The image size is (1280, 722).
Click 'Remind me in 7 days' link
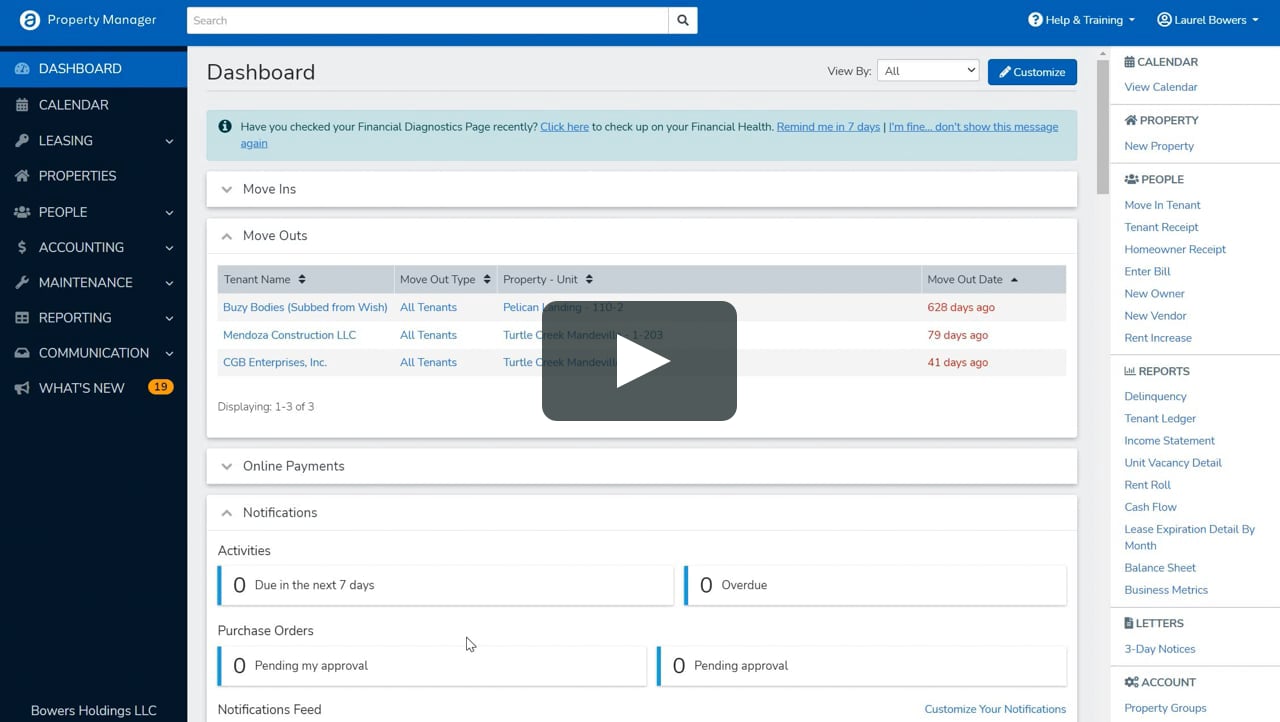click(828, 127)
